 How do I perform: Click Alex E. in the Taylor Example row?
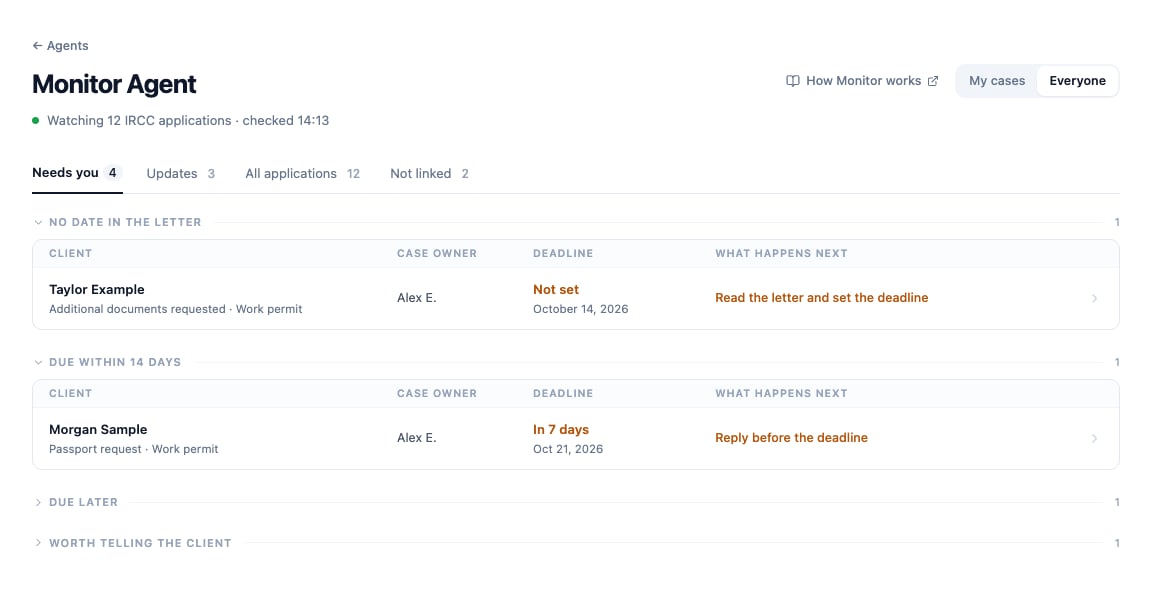tap(417, 298)
